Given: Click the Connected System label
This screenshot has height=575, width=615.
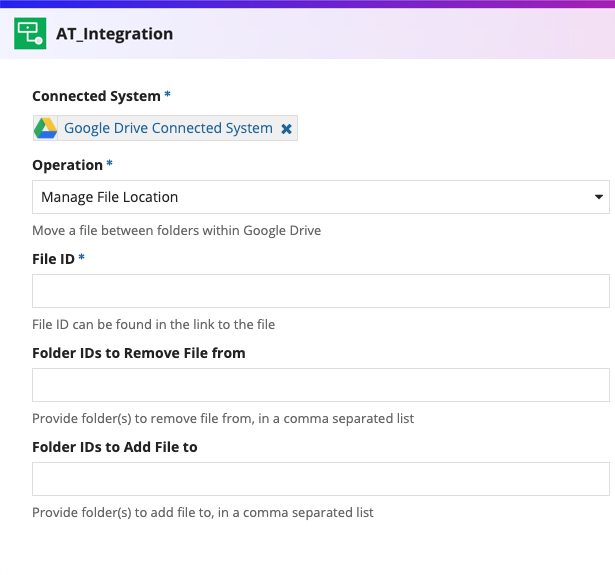Looking at the screenshot, I should pyautogui.click(x=96, y=96).
